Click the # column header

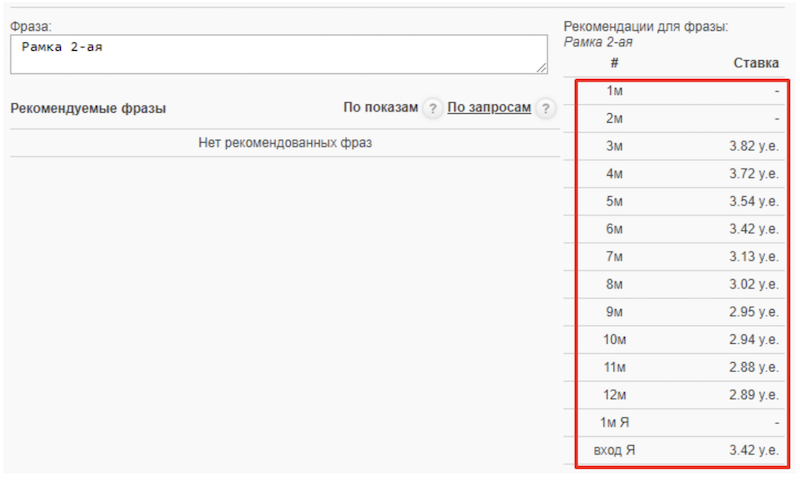(614, 63)
